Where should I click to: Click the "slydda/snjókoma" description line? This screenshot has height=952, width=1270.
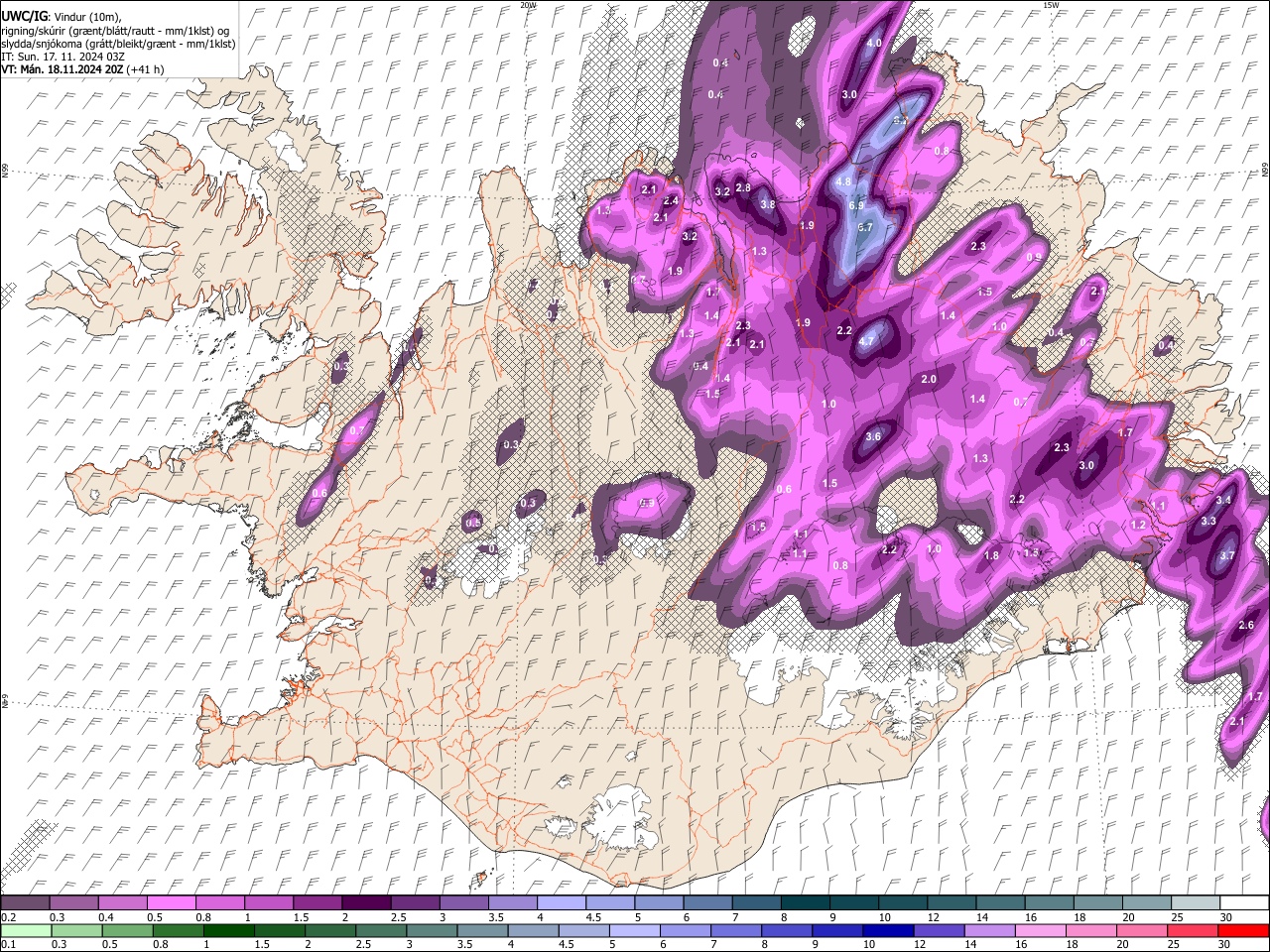coord(118,44)
